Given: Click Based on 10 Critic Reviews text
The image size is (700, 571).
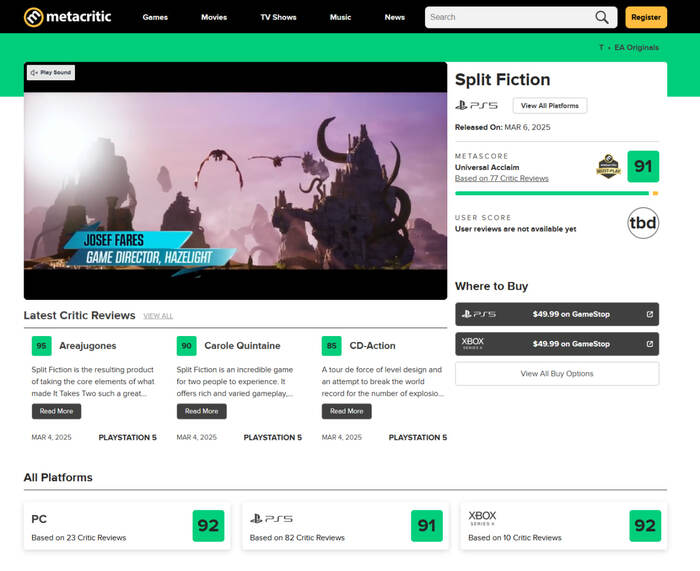Looking at the screenshot, I should coord(515,538).
